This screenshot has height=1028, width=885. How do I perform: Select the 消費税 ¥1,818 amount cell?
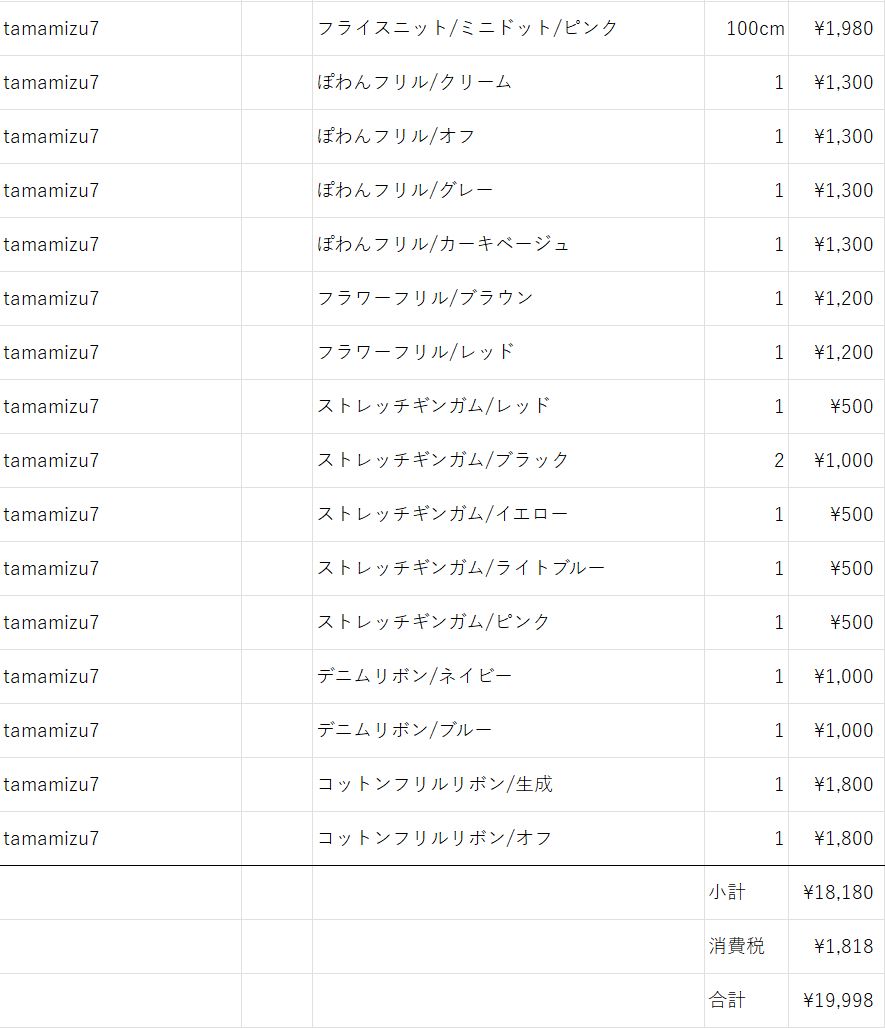(836, 947)
